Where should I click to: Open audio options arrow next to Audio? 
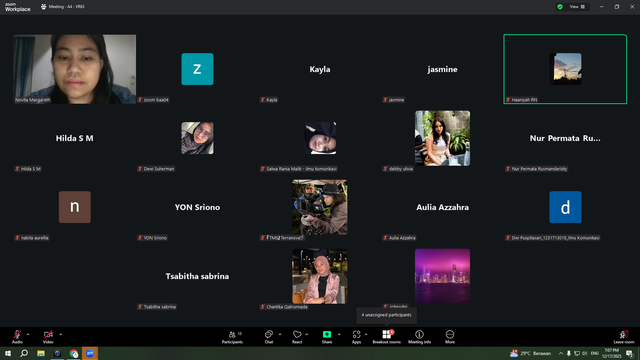tap(28, 334)
